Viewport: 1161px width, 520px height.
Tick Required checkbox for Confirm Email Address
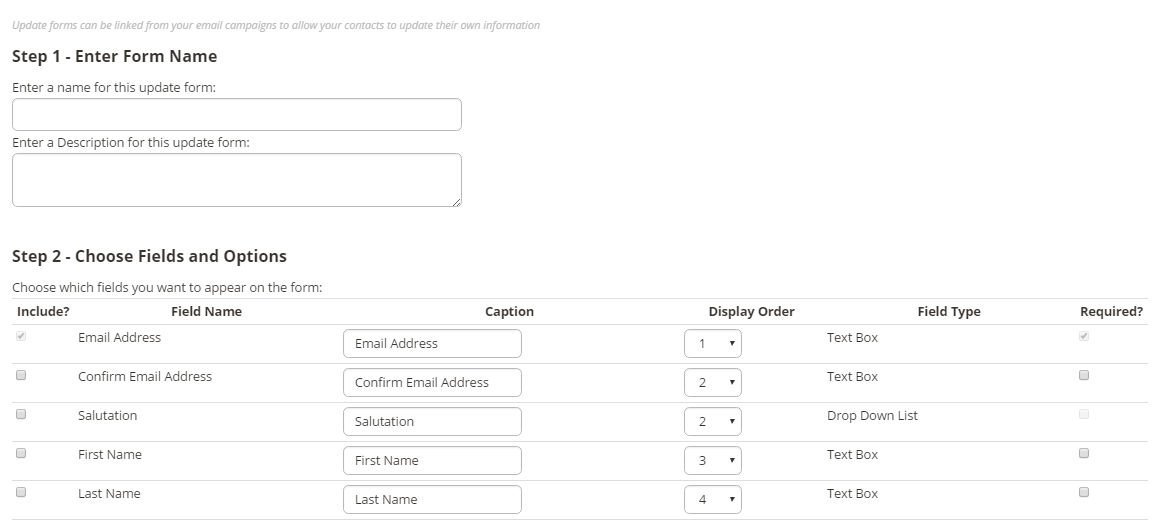click(x=1084, y=375)
